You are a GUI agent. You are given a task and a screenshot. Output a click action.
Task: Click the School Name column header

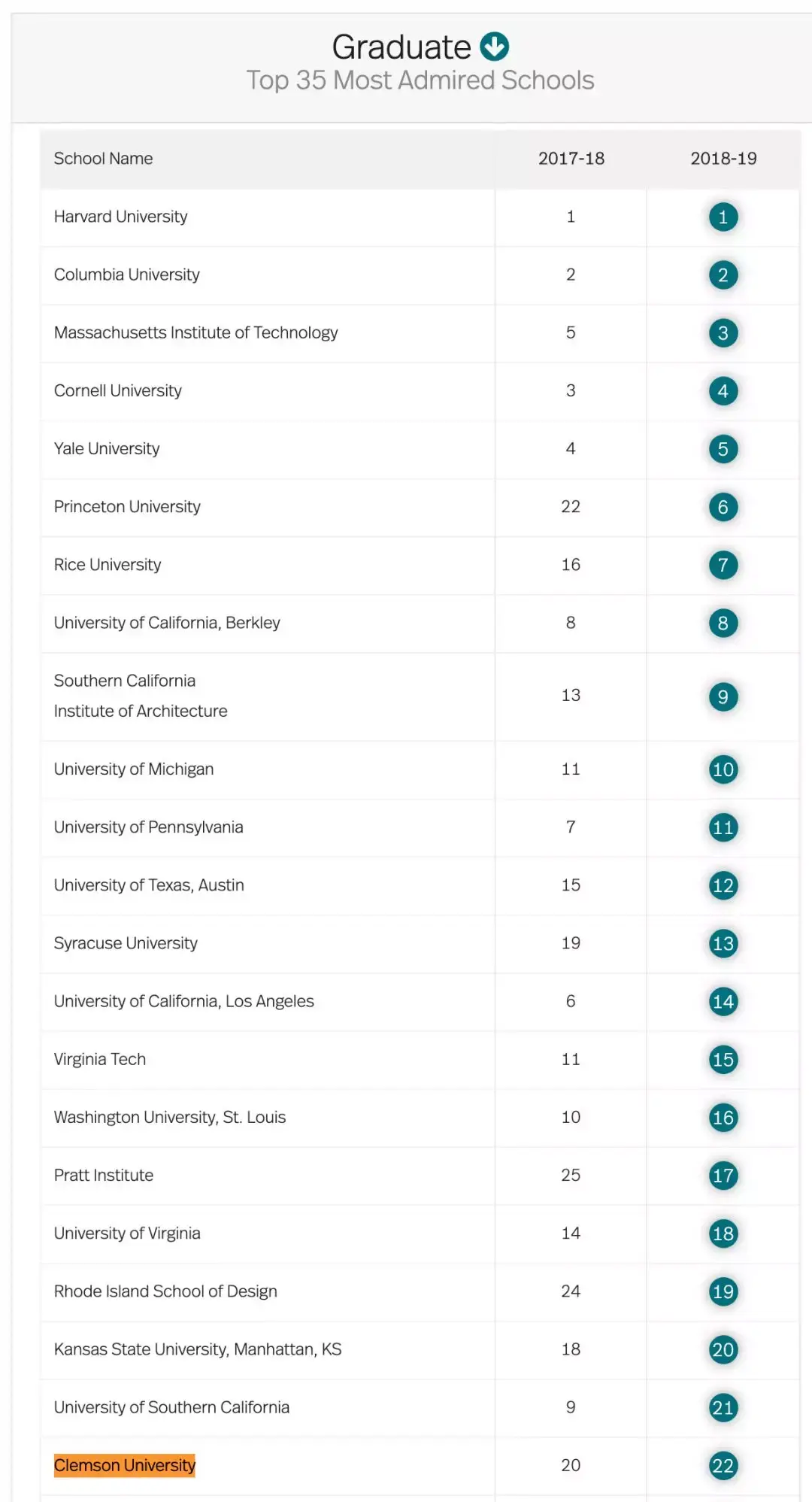(x=104, y=159)
